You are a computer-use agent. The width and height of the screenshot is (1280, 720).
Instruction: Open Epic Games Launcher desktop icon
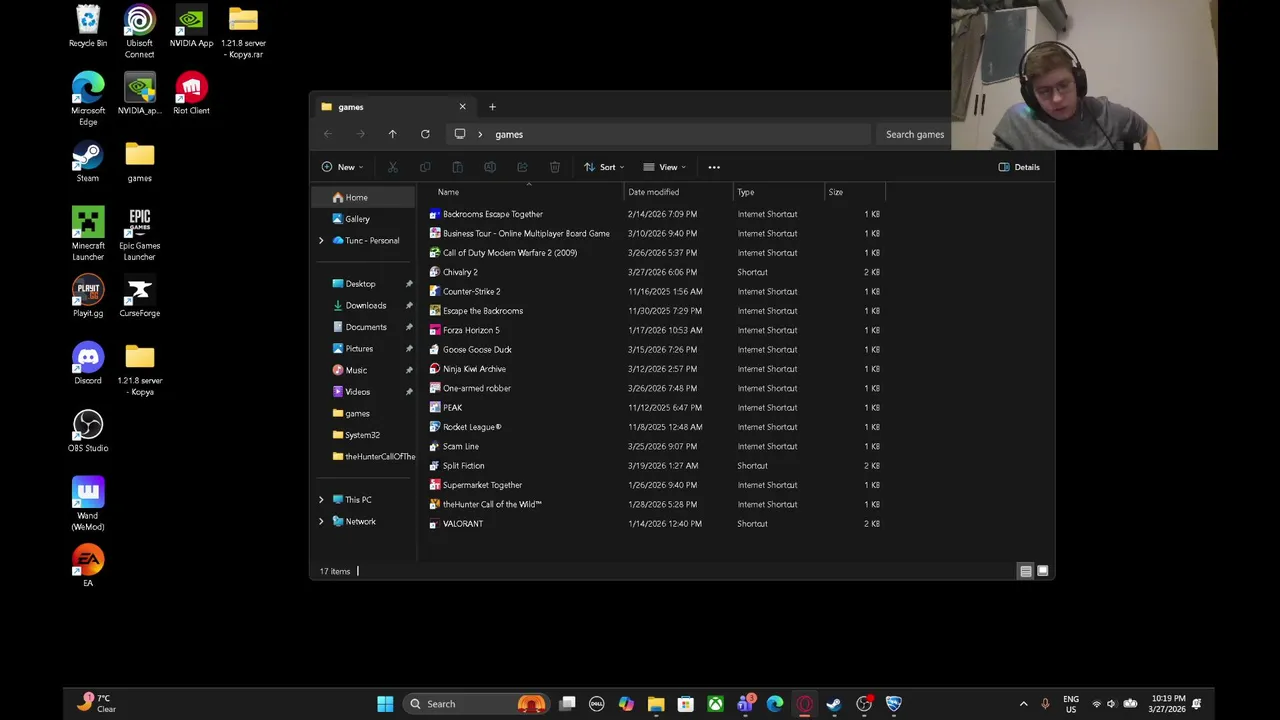click(140, 234)
